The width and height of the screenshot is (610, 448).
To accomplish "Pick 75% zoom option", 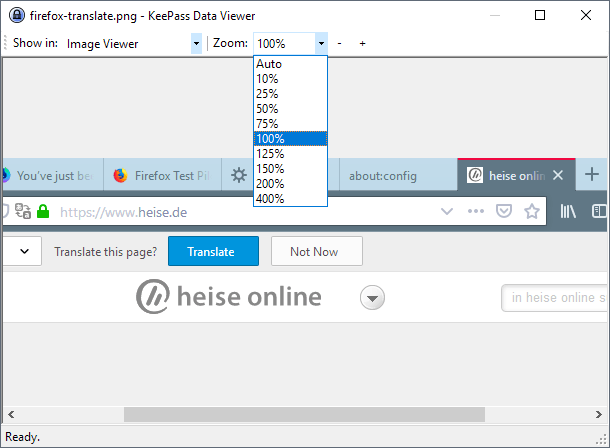I will (x=290, y=124).
